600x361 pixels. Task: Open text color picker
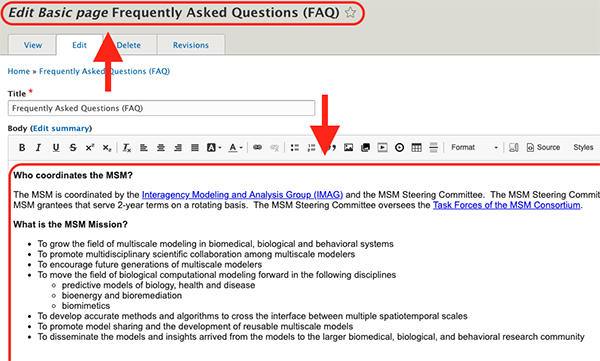click(x=235, y=147)
